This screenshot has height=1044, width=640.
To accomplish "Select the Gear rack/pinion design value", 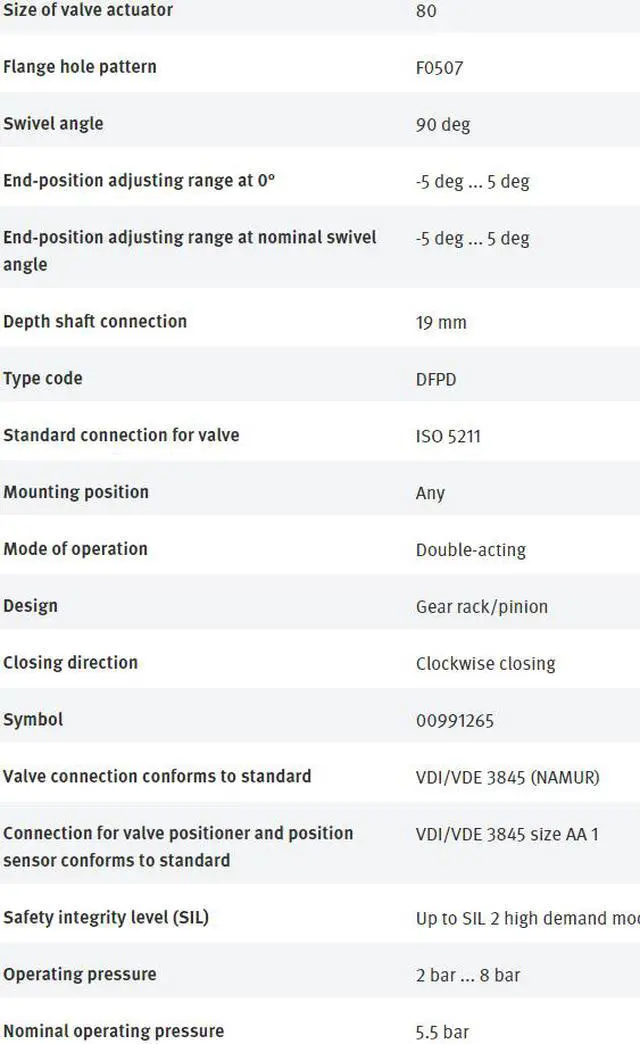I will (x=482, y=607).
